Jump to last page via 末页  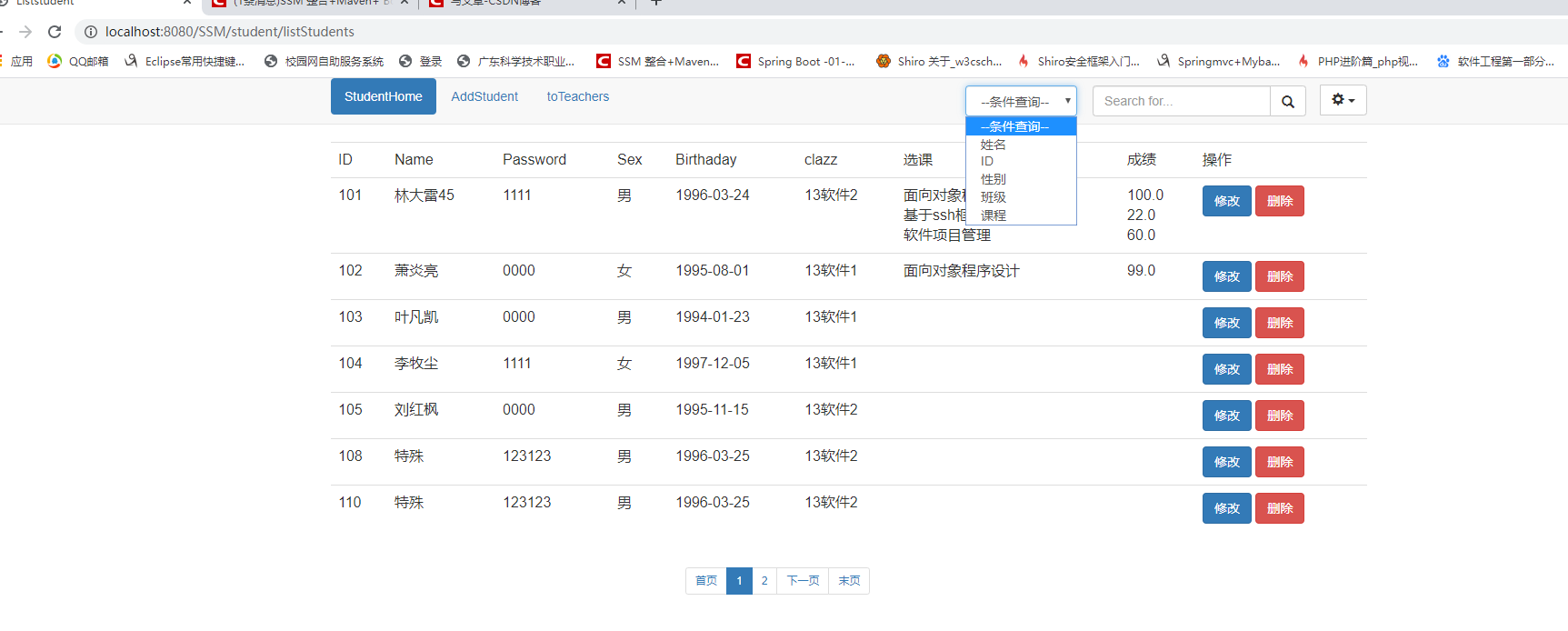tap(849, 581)
